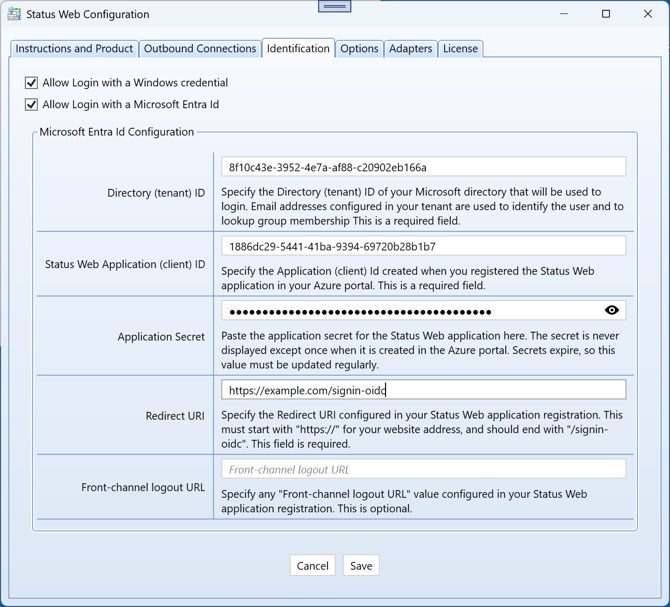Edit the Redirect URI field
670x607 pixels.
(423, 390)
